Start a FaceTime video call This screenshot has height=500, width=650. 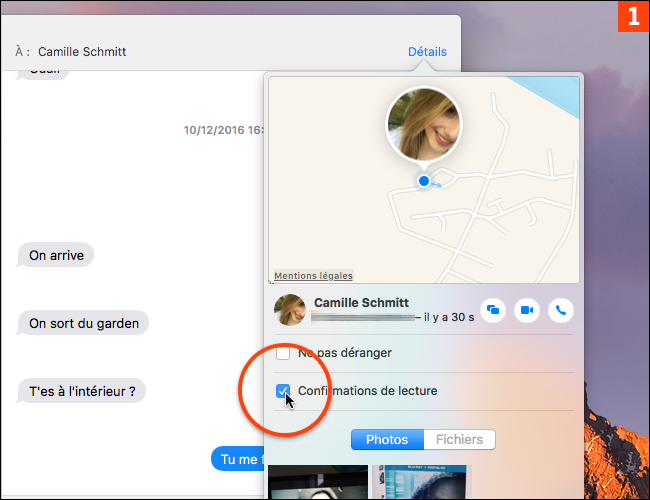(x=527, y=310)
